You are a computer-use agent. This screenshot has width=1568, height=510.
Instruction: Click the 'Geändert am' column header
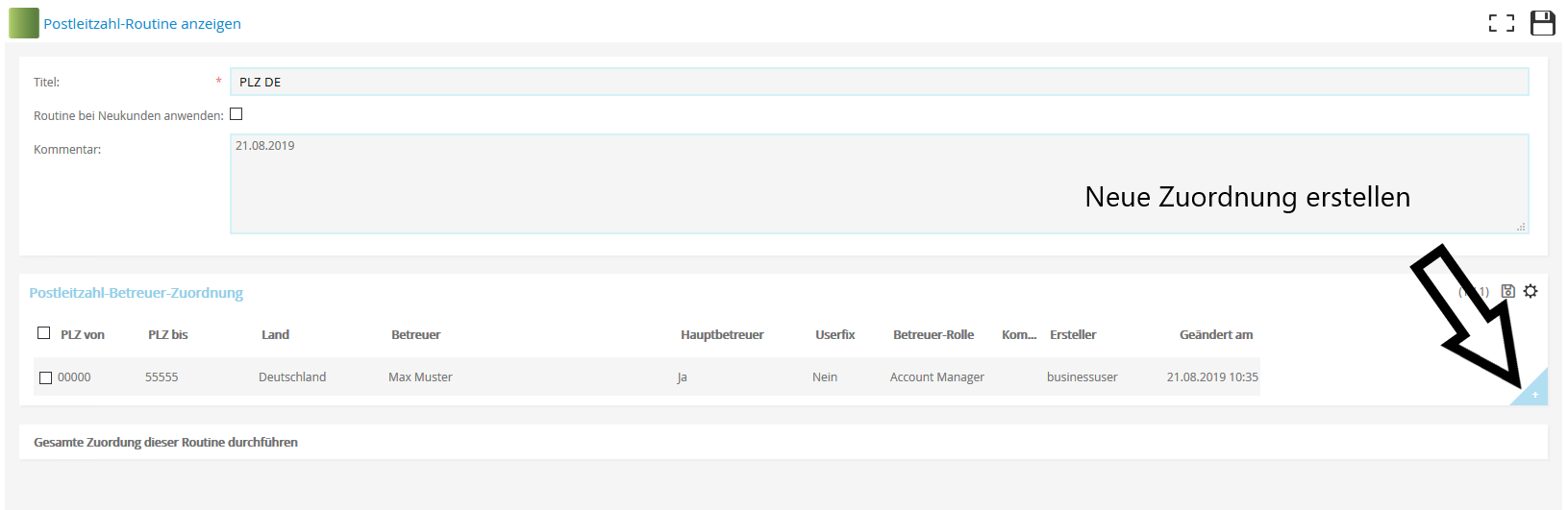click(x=1215, y=334)
